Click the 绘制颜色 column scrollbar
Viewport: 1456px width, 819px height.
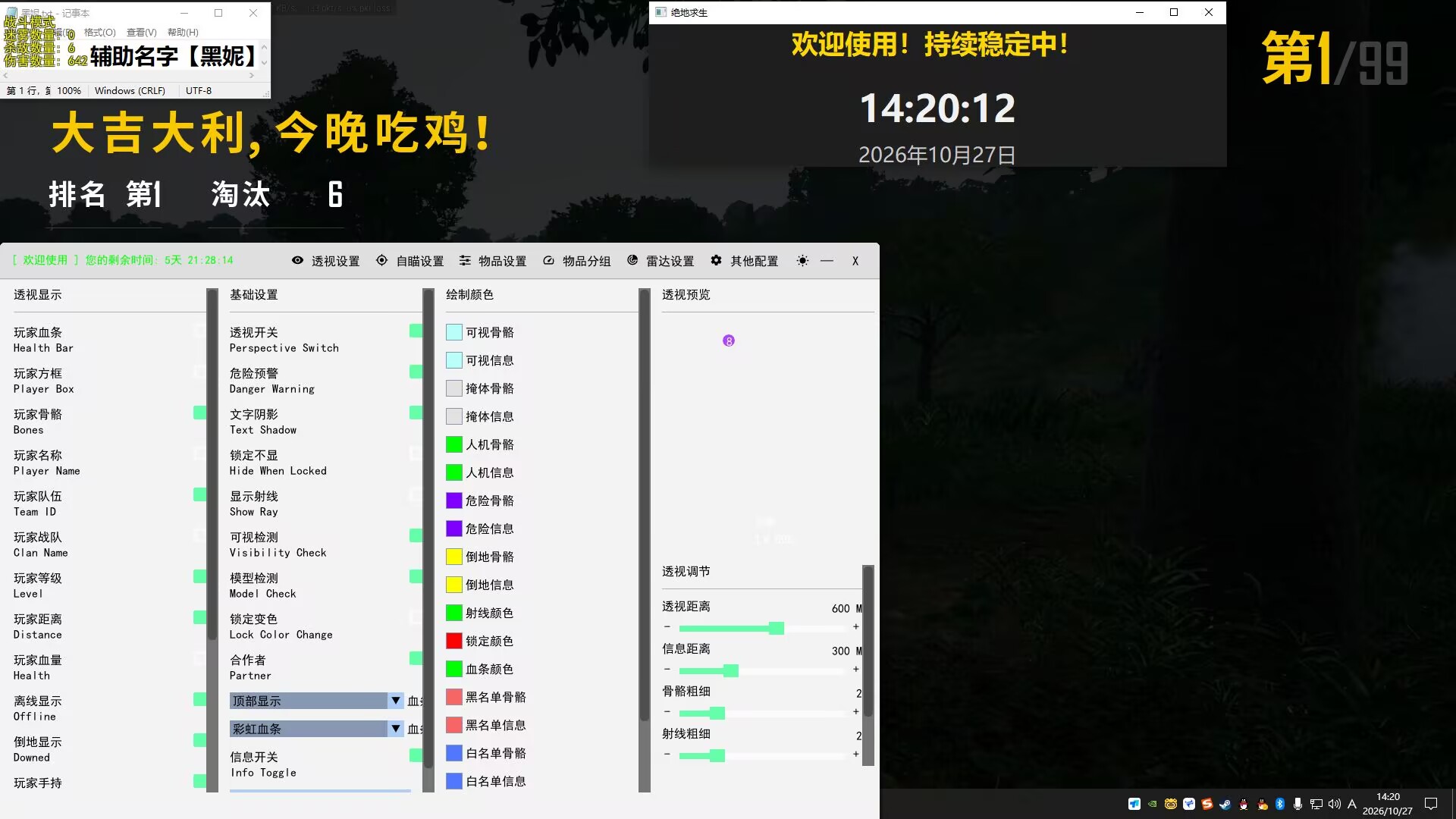pyautogui.click(x=645, y=540)
